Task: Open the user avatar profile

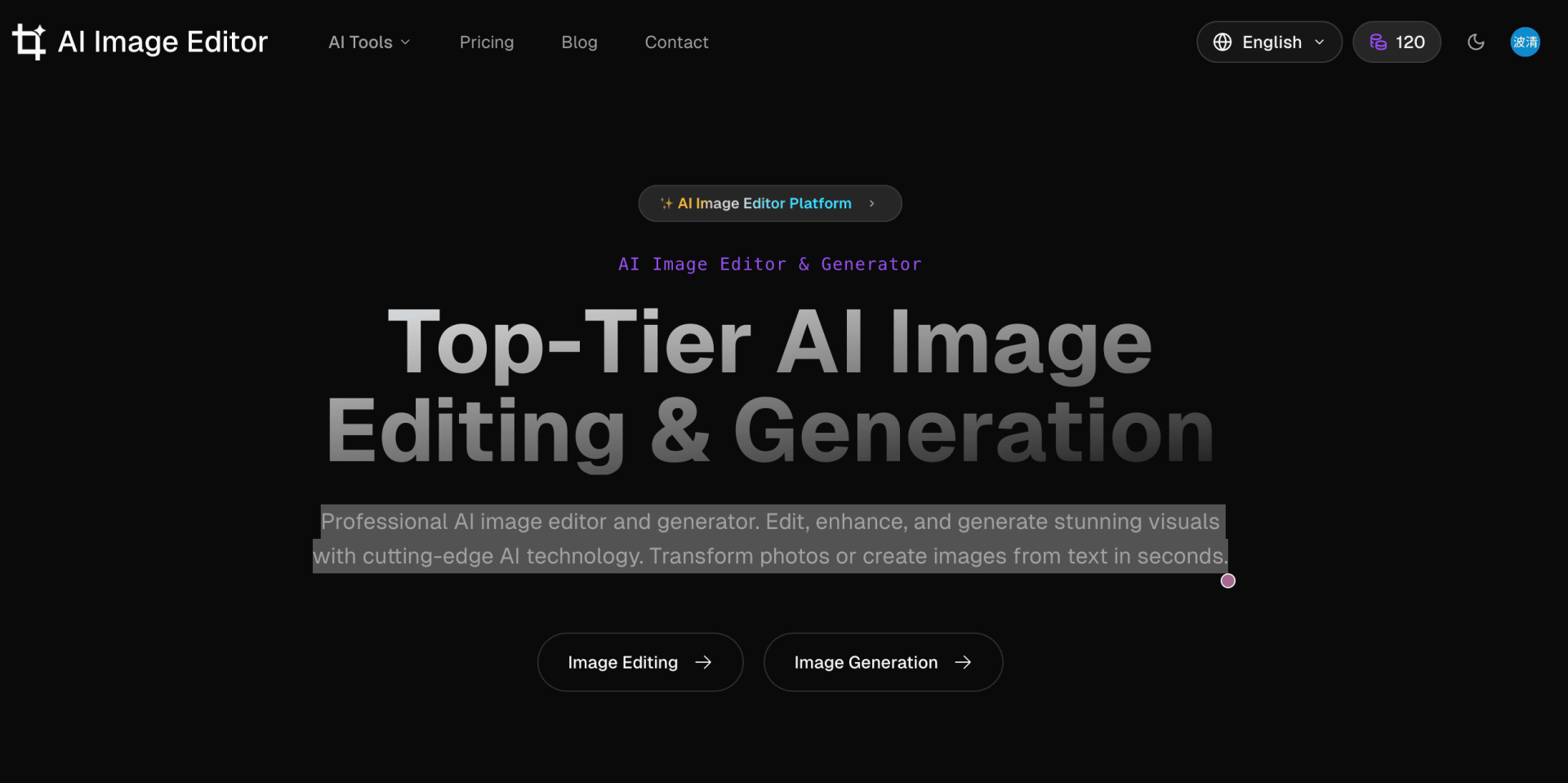Action: [x=1524, y=42]
